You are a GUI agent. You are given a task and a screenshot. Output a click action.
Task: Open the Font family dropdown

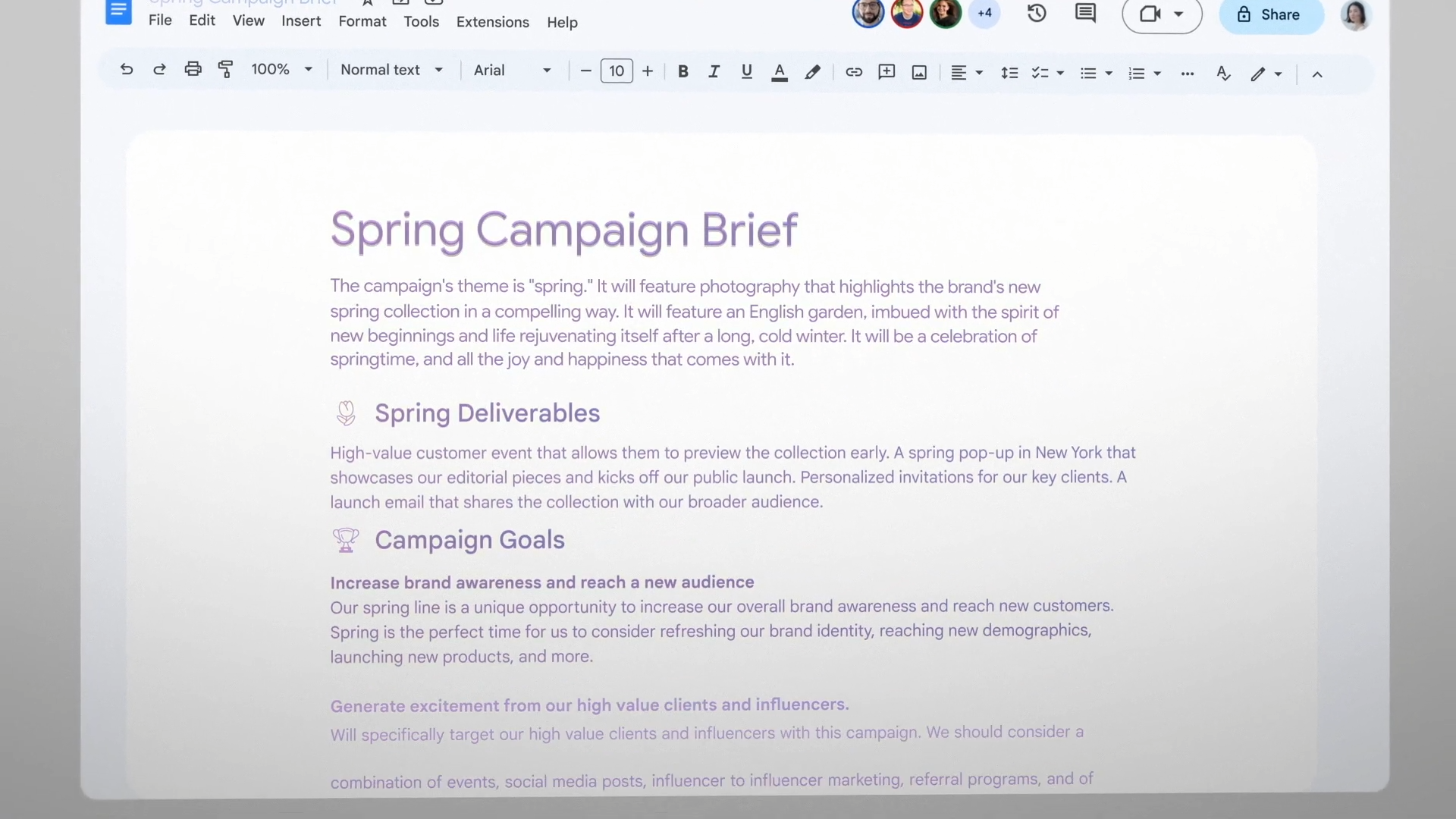513,70
